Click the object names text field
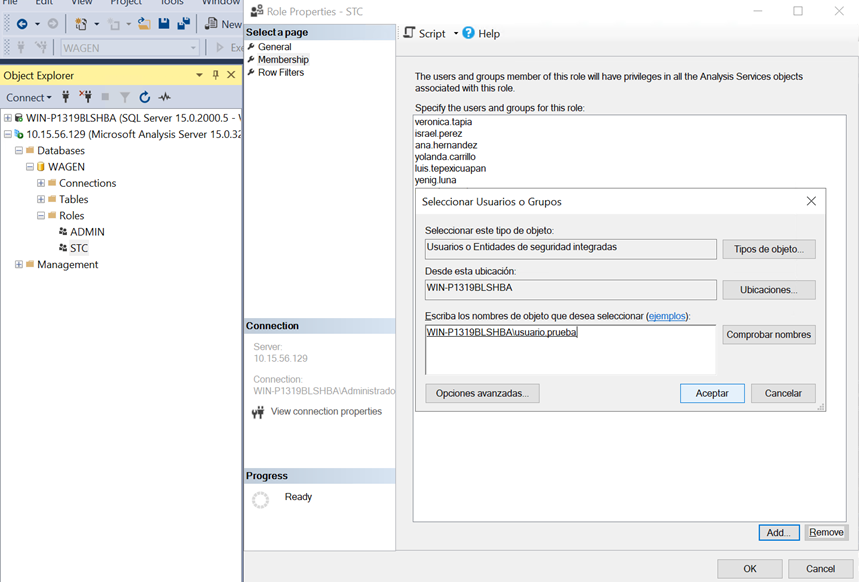The height and width of the screenshot is (582, 859). pyautogui.click(x=569, y=347)
